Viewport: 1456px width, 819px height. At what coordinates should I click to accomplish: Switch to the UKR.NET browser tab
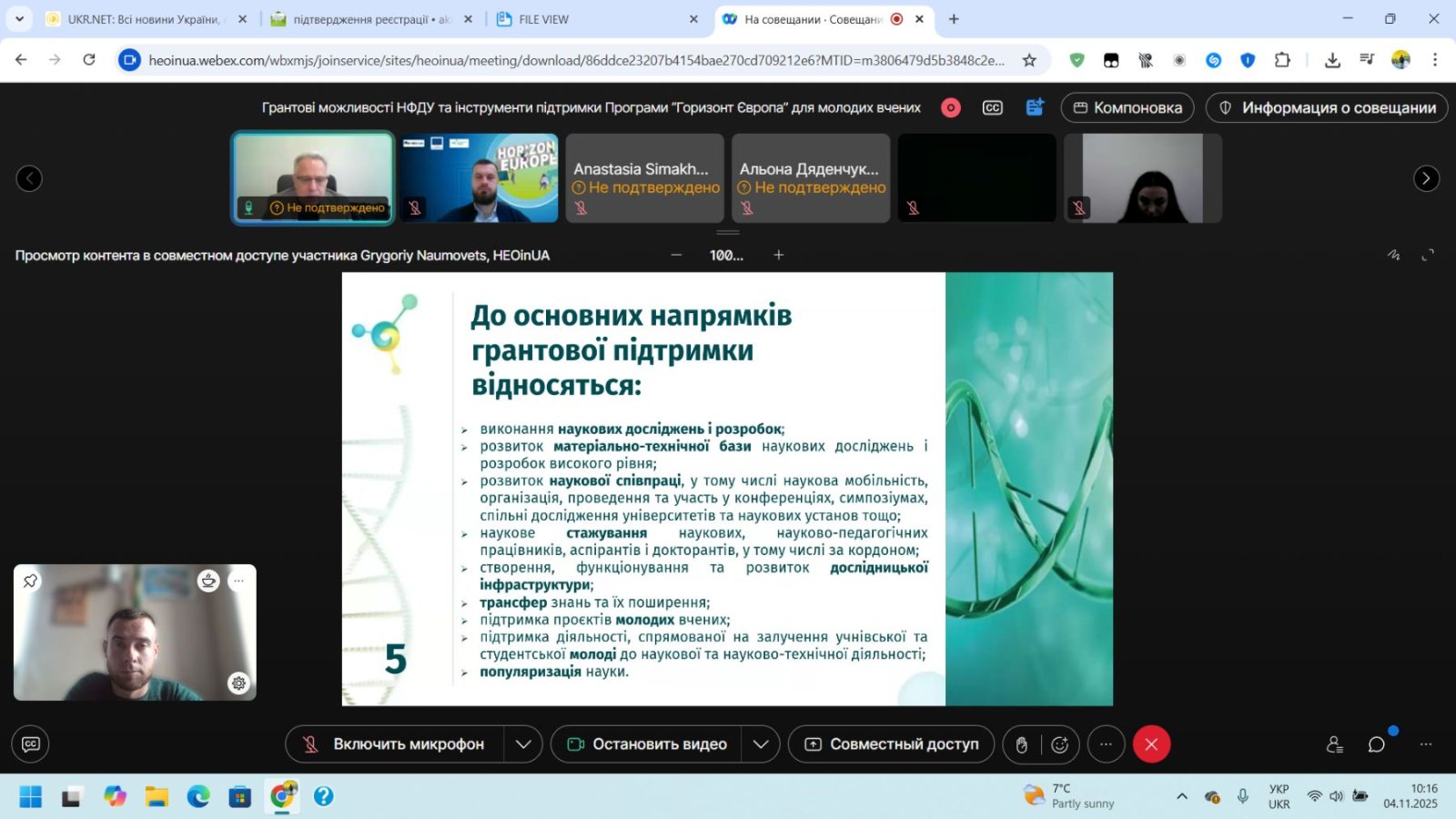143,19
